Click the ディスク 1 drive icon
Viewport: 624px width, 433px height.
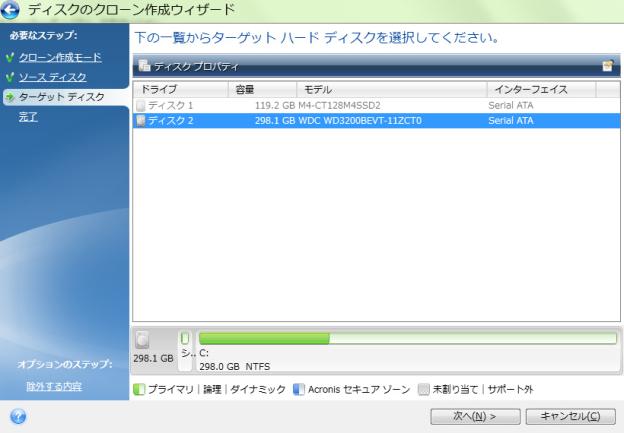tap(140, 105)
